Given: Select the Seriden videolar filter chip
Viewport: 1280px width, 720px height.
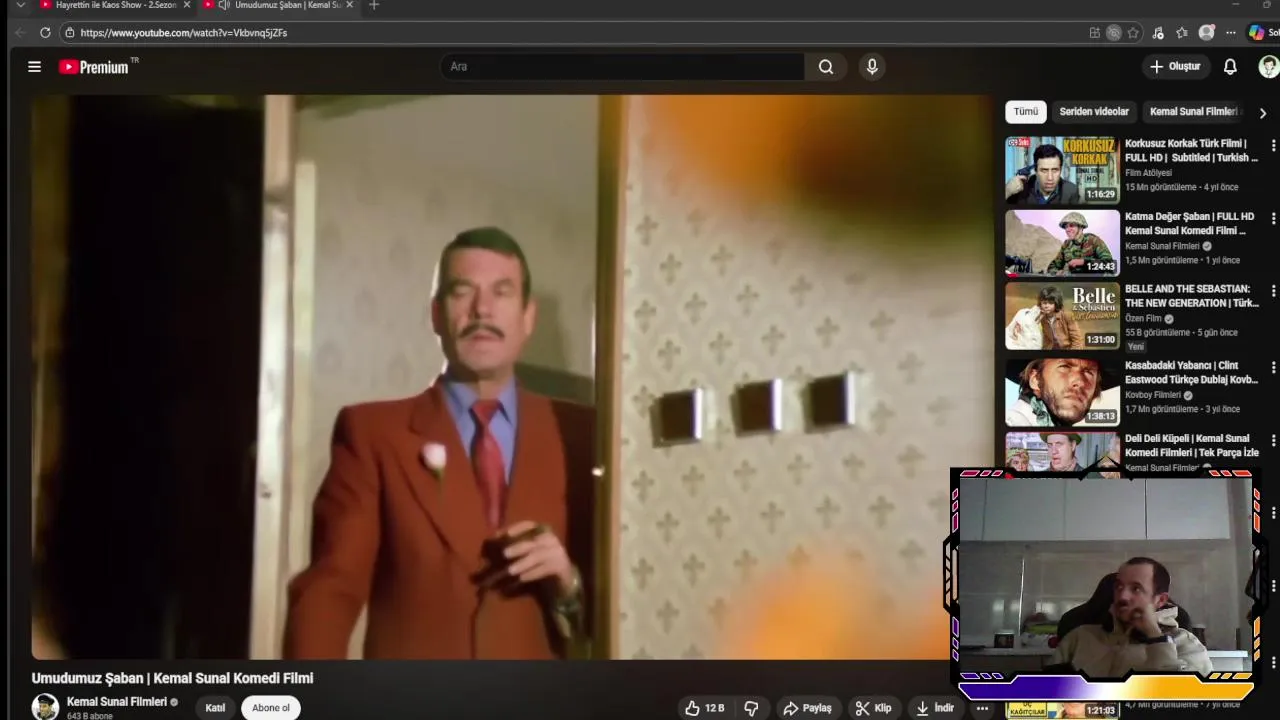Looking at the screenshot, I should point(1094,112).
